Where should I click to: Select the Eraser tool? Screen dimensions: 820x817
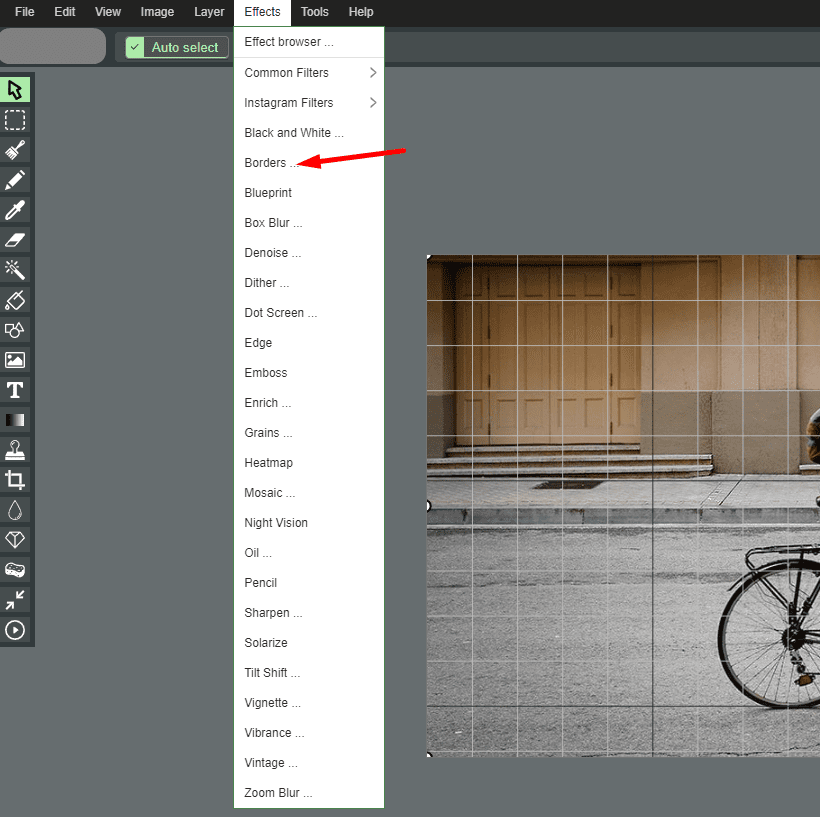[x=15, y=240]
